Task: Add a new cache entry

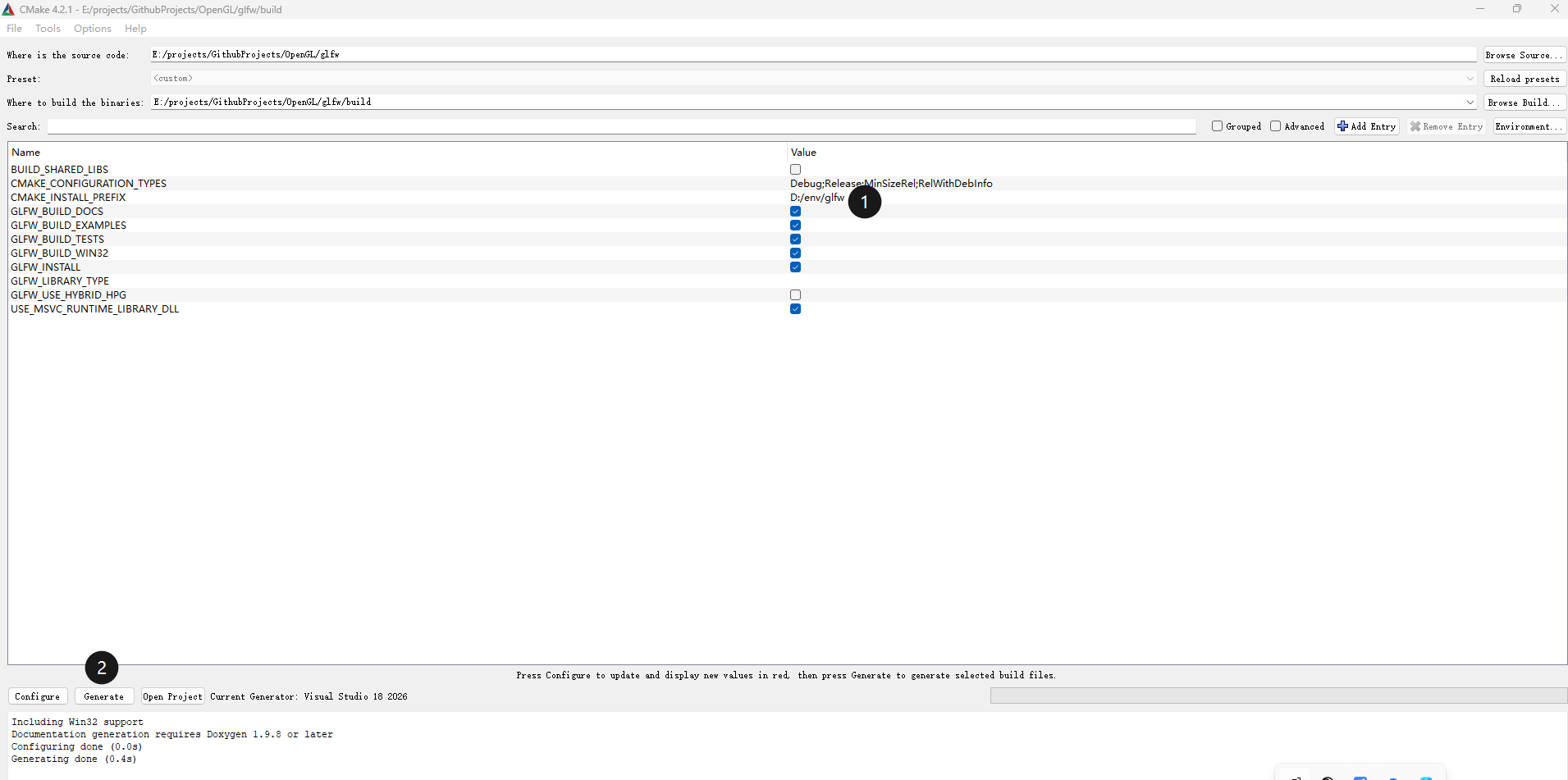Action: tap(1367, 126)
